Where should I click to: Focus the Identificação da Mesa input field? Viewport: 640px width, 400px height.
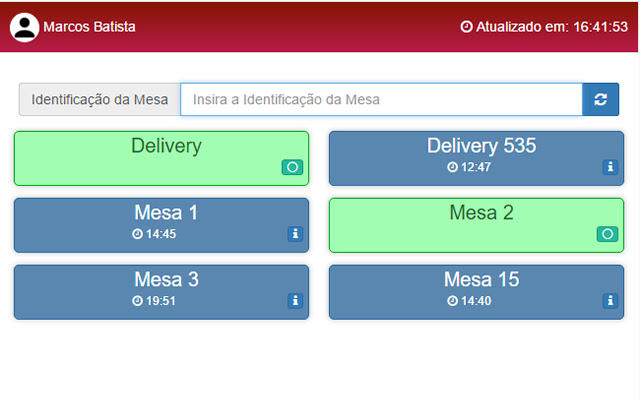pyautogui.click(x=380, y=100)
